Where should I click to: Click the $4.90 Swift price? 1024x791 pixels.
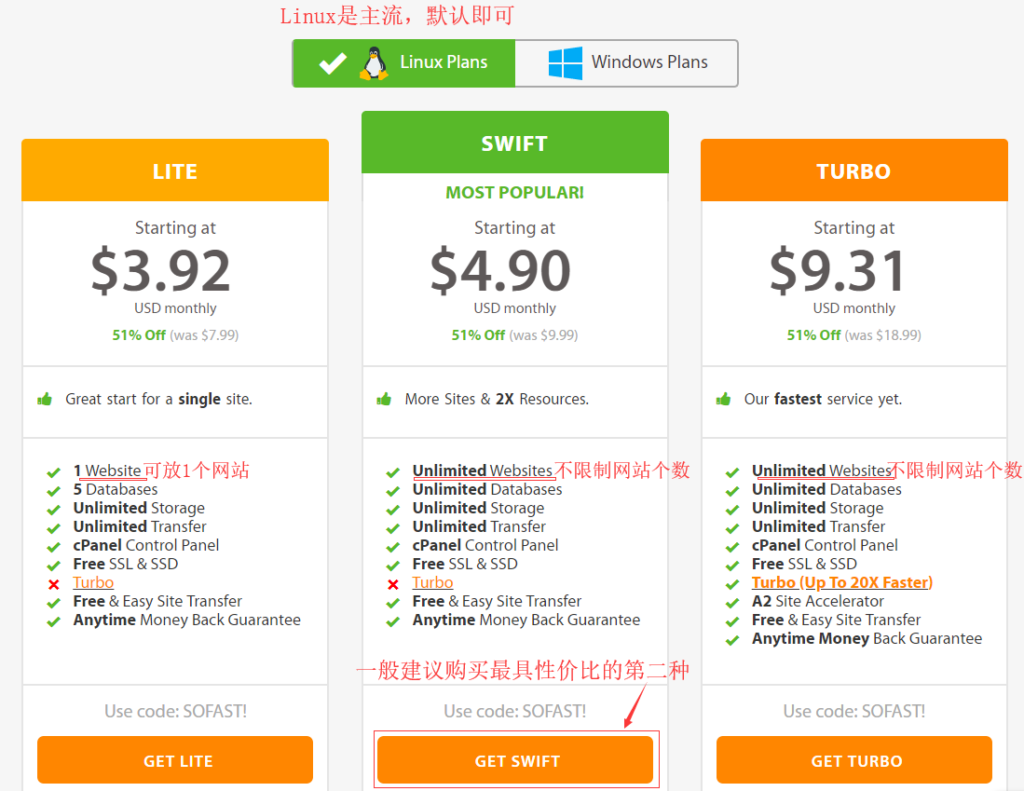(x=500, y=270)
